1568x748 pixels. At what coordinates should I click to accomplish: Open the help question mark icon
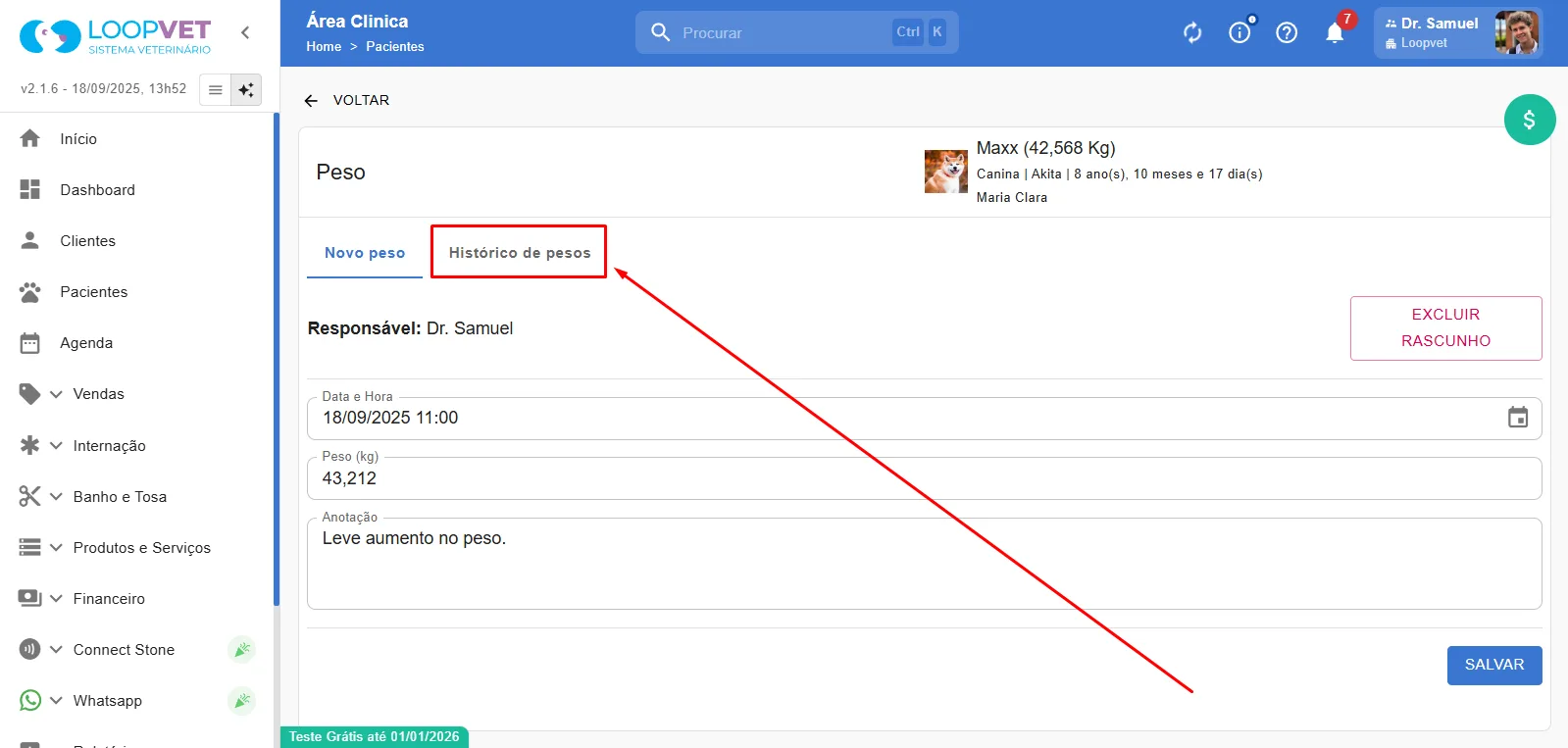[1287, 32]
